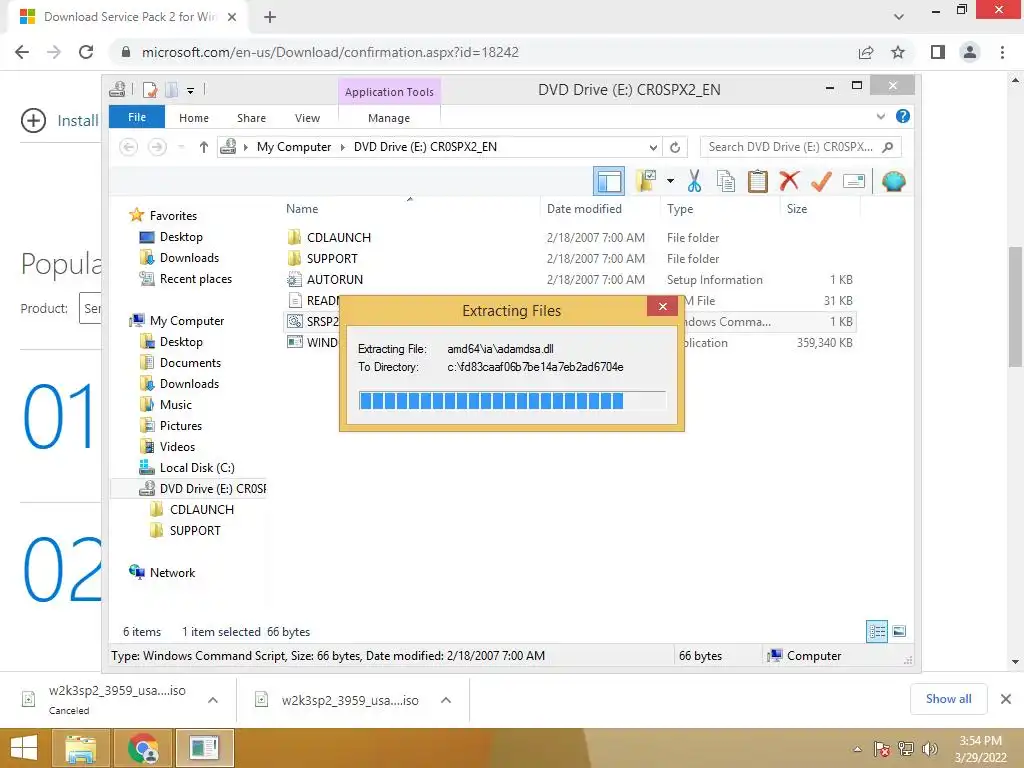
Task: Open the Share ribbon tab
Action: click(x=251, y=118)
